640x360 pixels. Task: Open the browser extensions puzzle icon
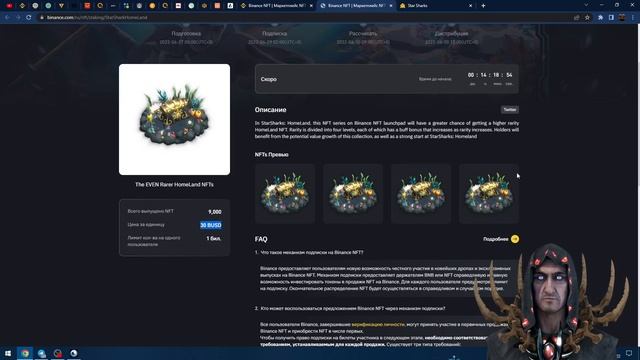point(600,18)
